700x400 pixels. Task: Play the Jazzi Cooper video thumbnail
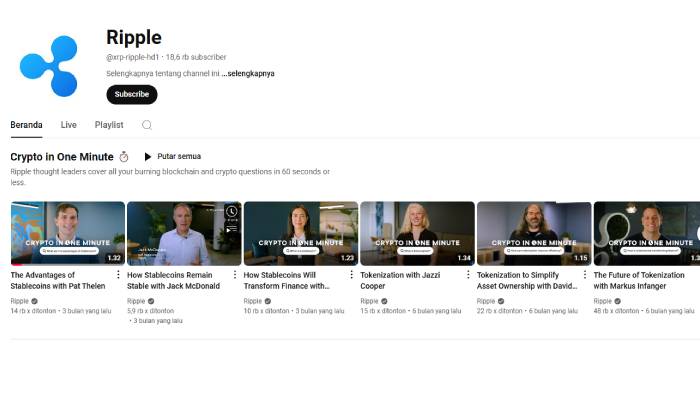(x=417, y=233)
